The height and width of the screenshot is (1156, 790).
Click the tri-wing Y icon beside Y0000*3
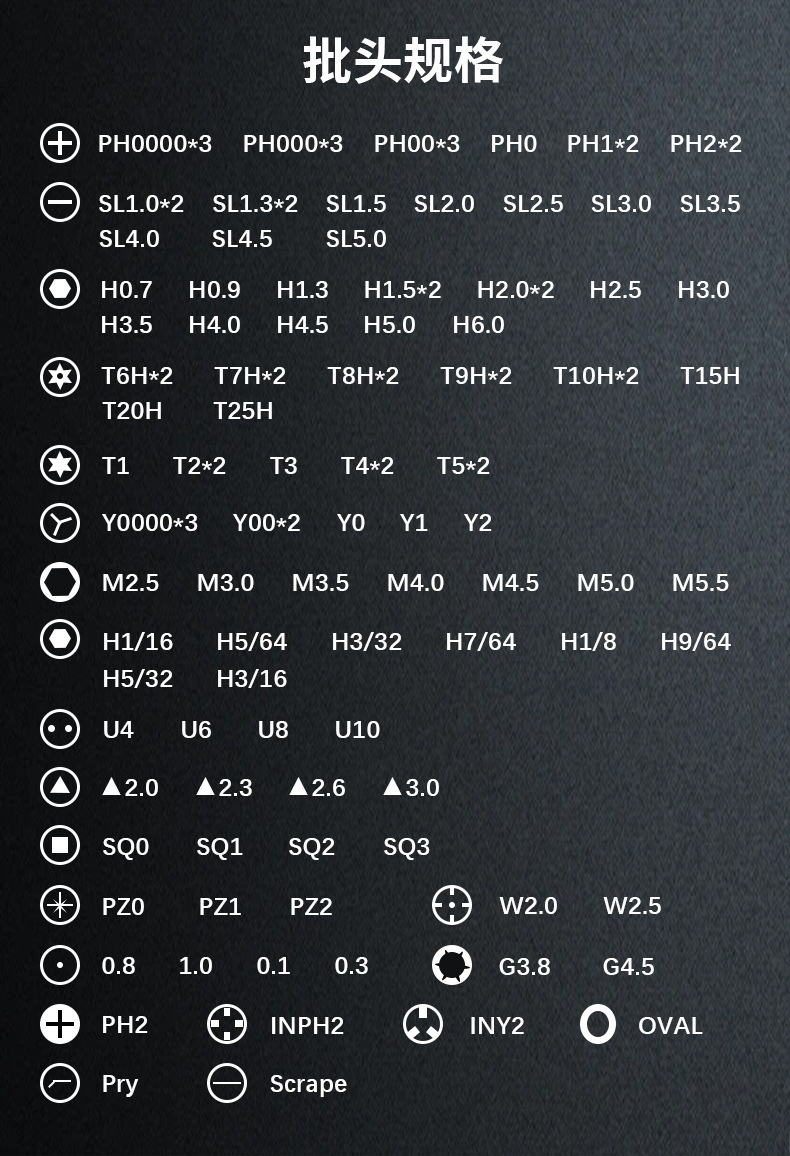[x=60, y=522]
